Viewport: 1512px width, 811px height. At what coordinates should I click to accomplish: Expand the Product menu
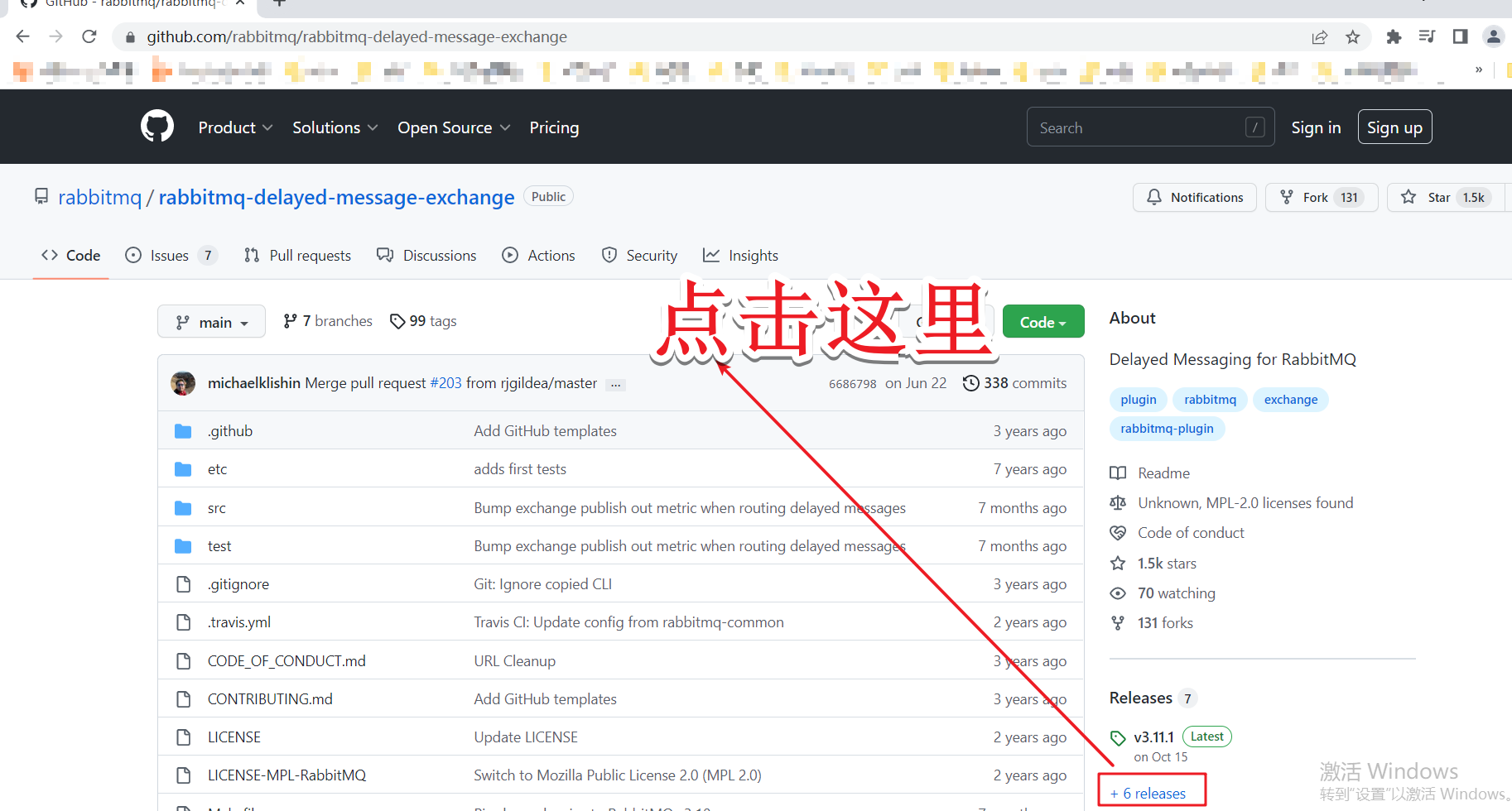pyautogui.click(x=235, y=127)
